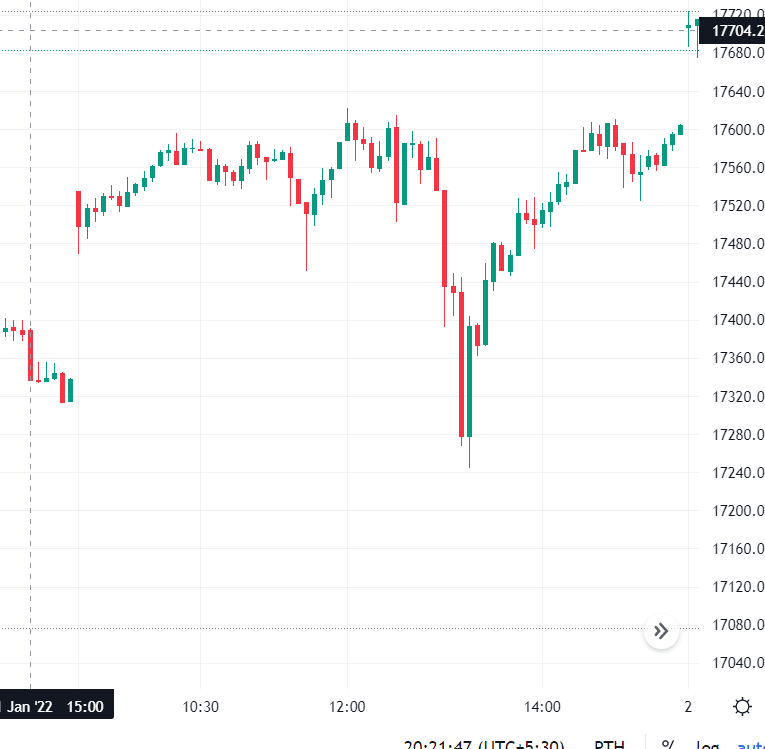765x749 pixels.
Task: Click the current price label 17704.2
Action: click(738, 31)
